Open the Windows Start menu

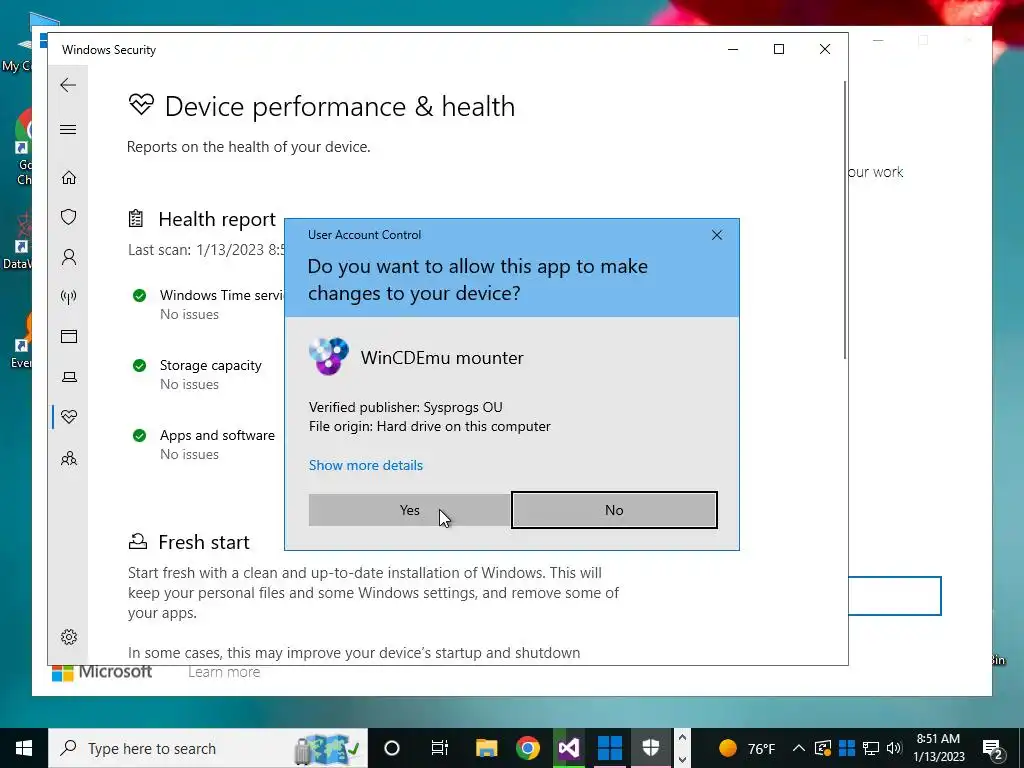24,748
